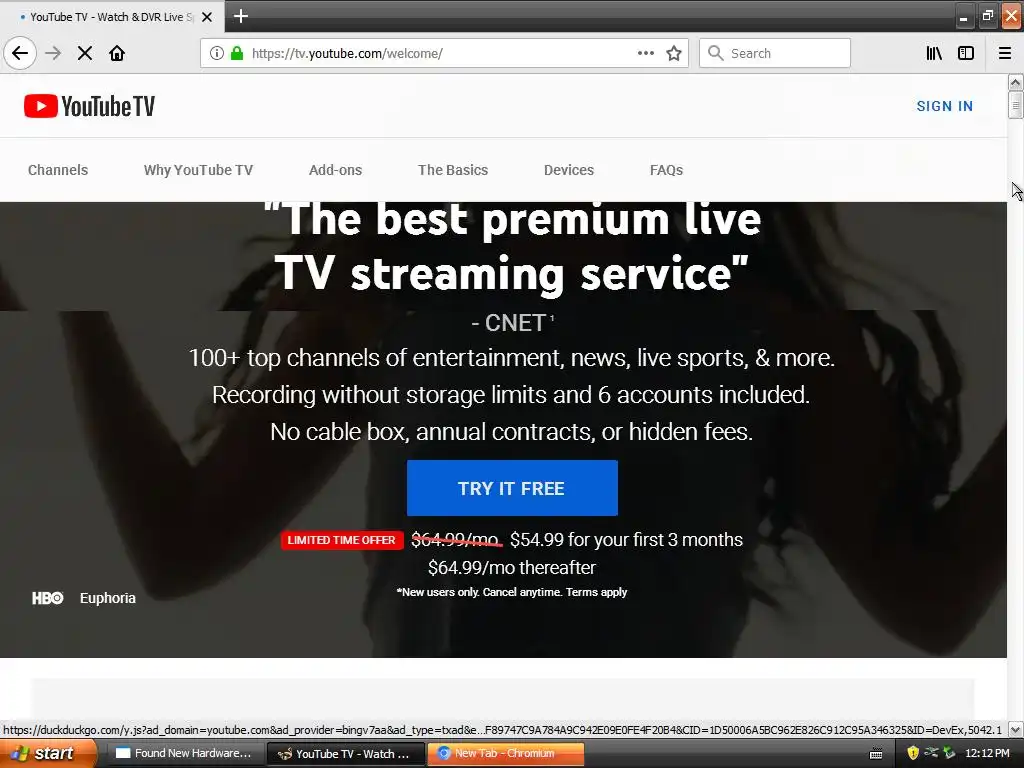Go back with the browser back arrow
Screen dimensions: 1024x768
click(20, 53)
